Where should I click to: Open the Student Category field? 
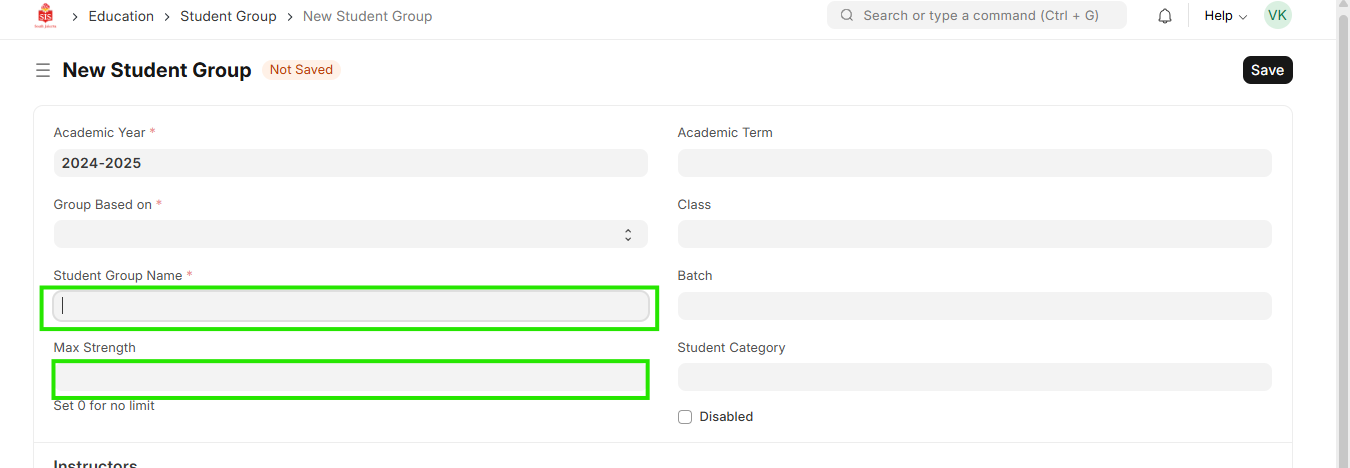pos(974,377)
